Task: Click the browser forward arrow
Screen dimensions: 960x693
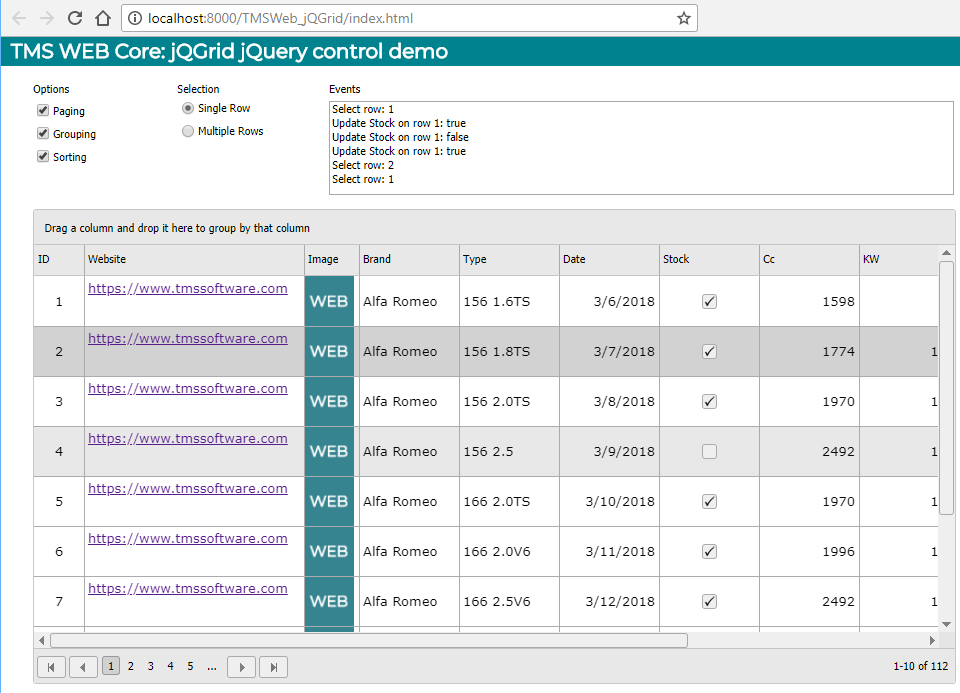Action: coord(47,18)
